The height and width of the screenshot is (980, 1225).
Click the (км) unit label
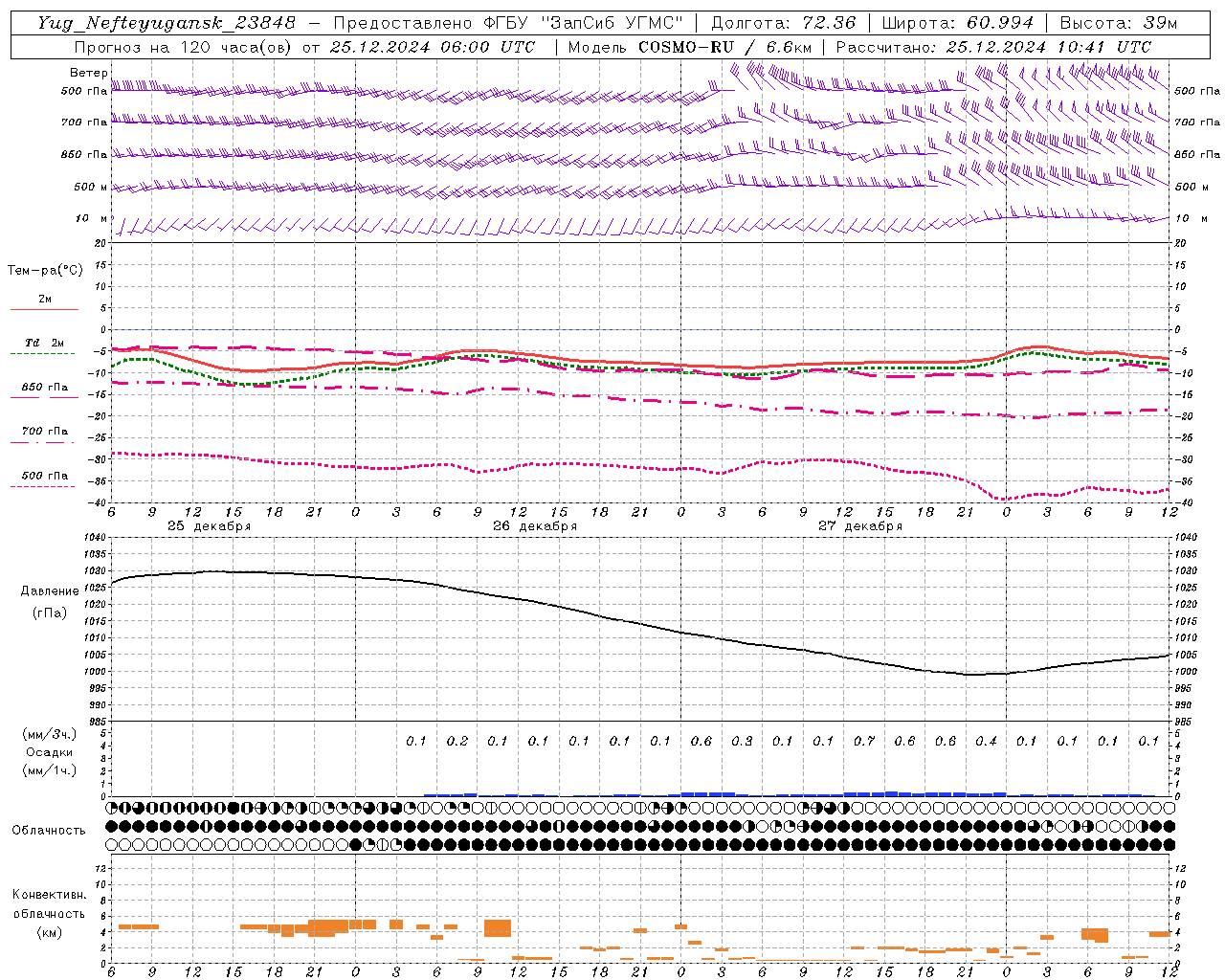(x=49, y=932)
